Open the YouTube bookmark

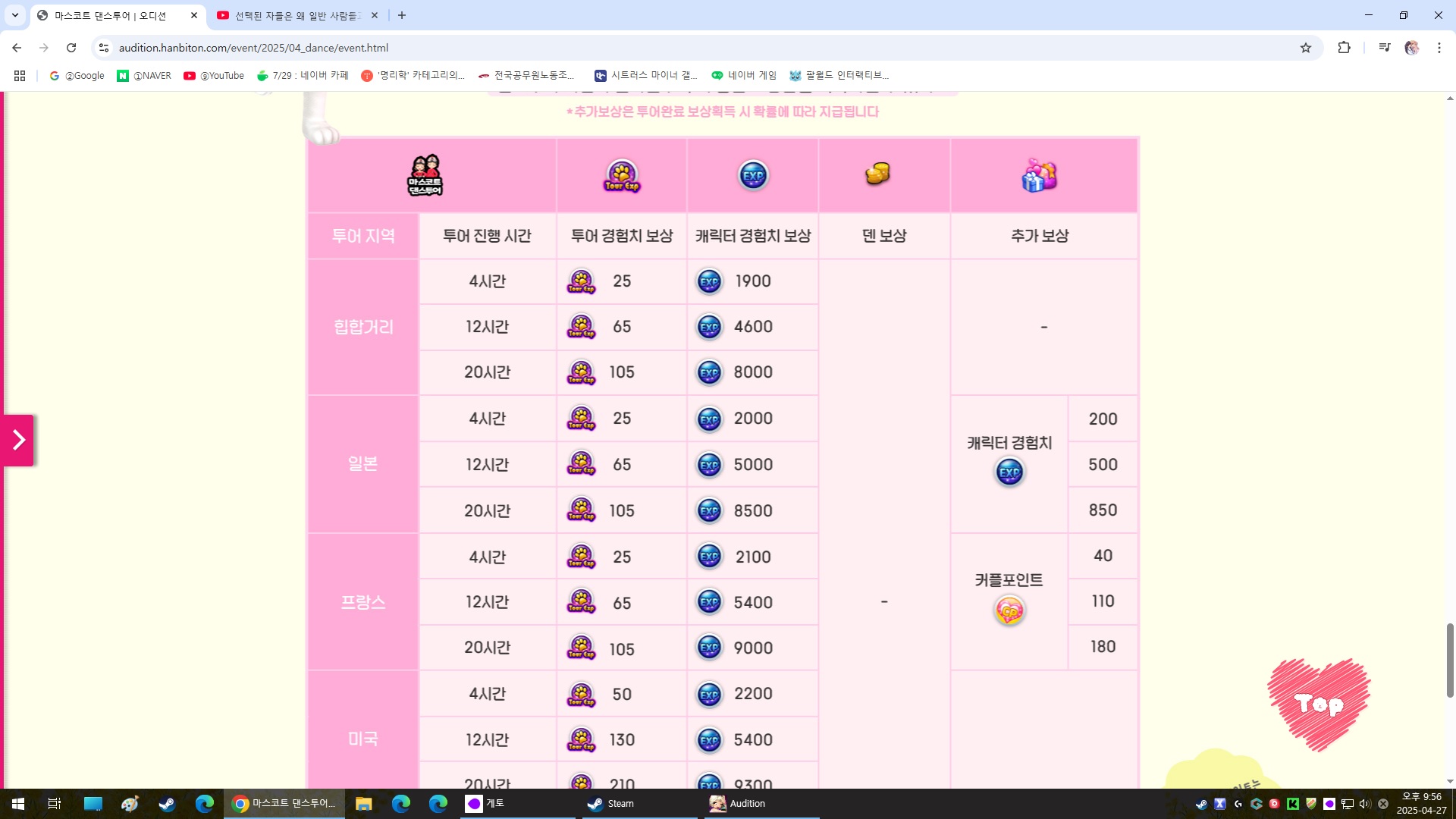[x=214, y=76]
